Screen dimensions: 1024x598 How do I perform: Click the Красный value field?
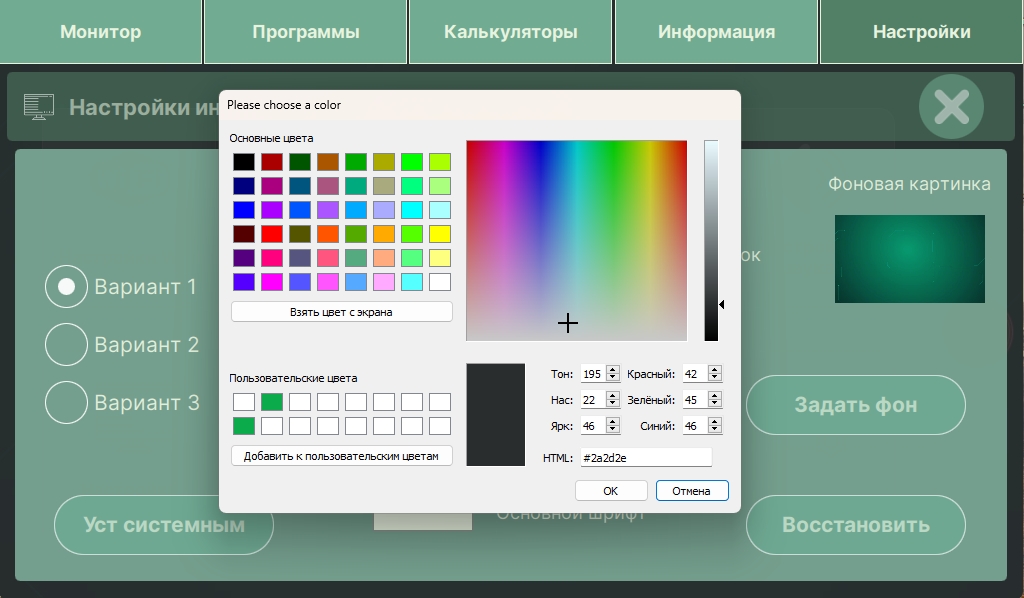695,374
